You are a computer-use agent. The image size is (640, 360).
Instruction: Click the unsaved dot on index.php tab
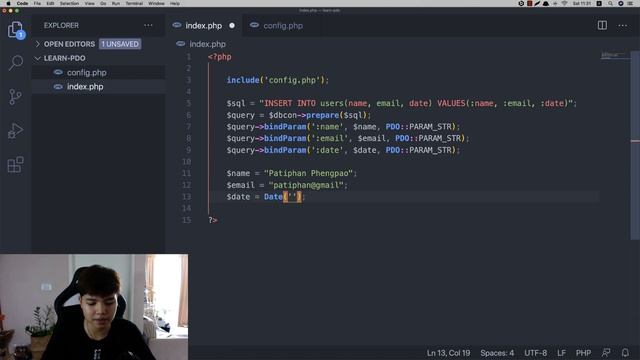pyautogui.click(x=232, y=25)
